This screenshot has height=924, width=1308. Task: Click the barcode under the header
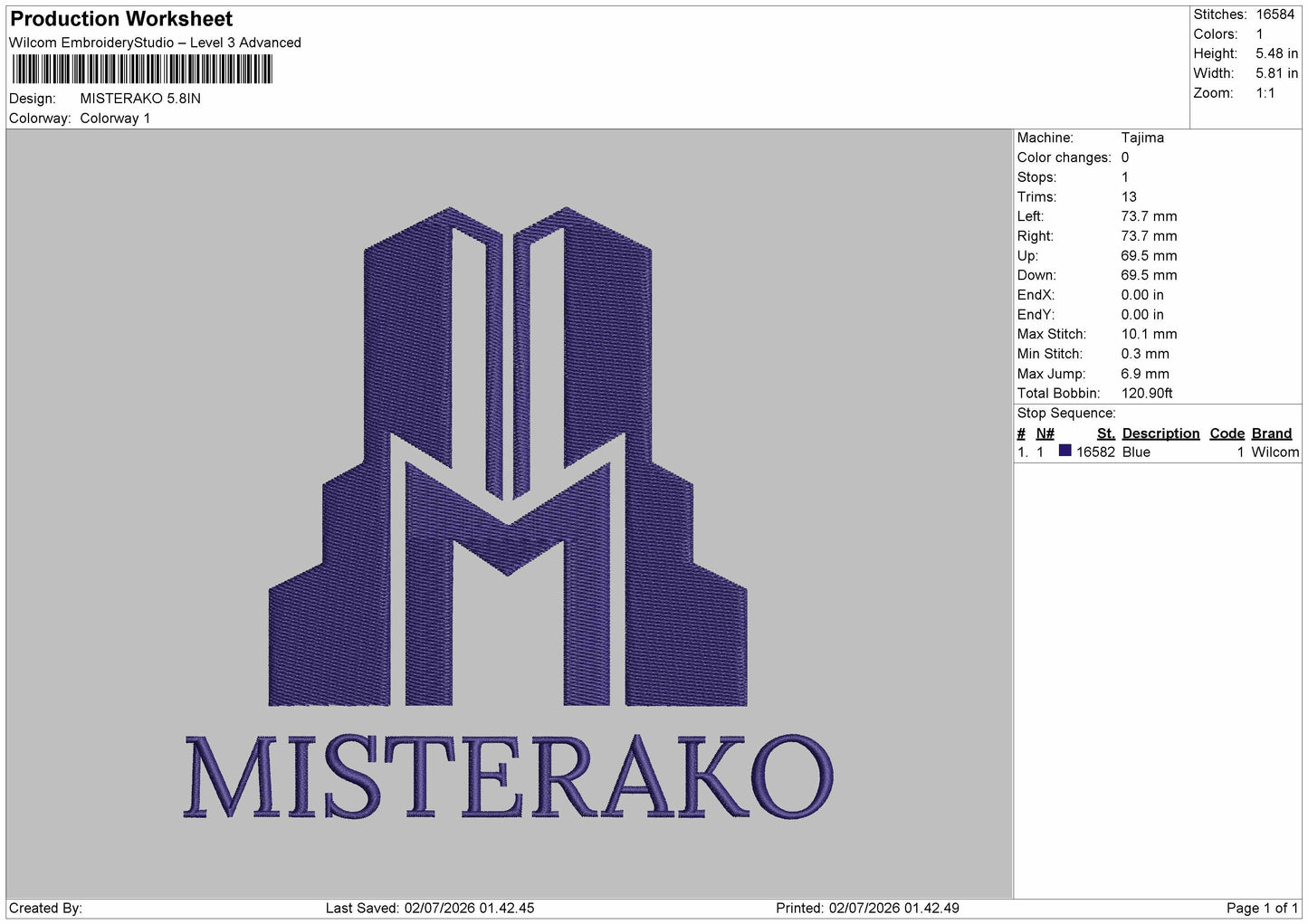pyautogui.click(x=142, y=70)
